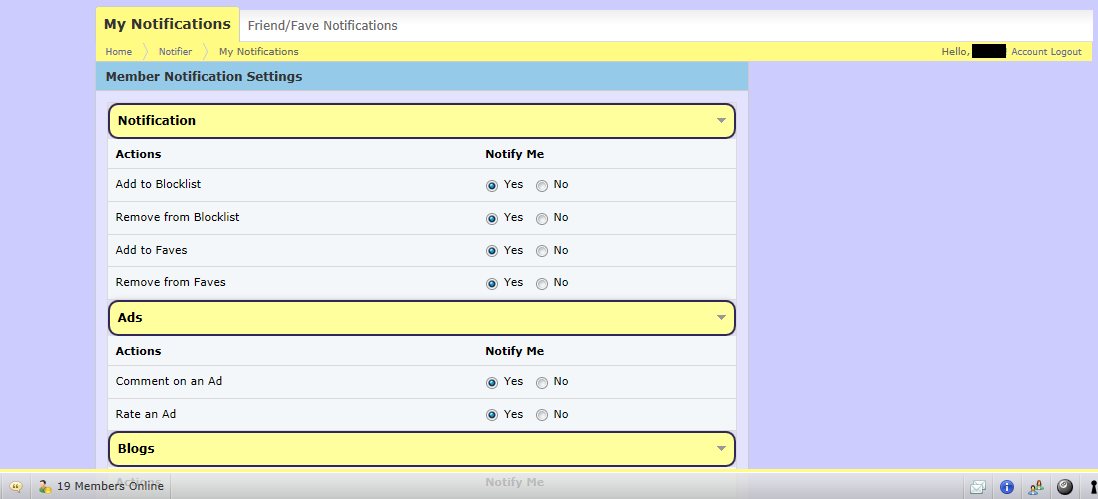The width and height of the screenshot is (1098, 499).
Task: Collapse the Ads section arrow
Action: (721, 318)
